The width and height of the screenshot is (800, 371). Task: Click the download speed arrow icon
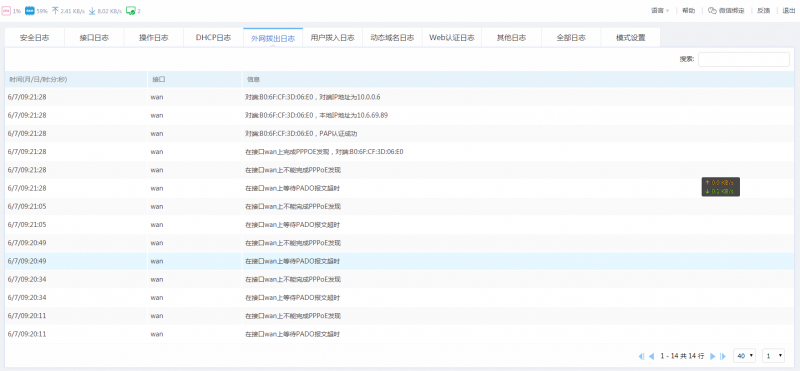click(x=92, y=11)
